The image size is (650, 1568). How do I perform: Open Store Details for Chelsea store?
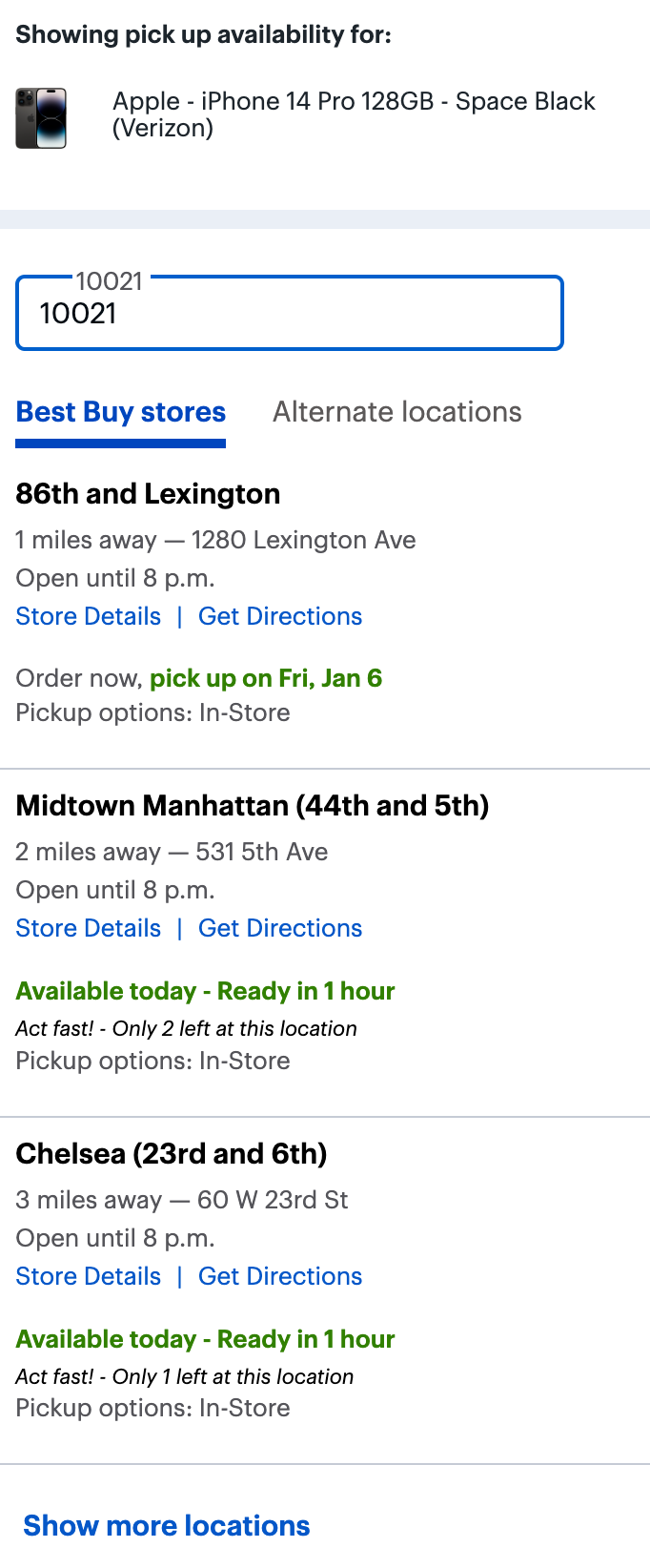click(89, 1276)
